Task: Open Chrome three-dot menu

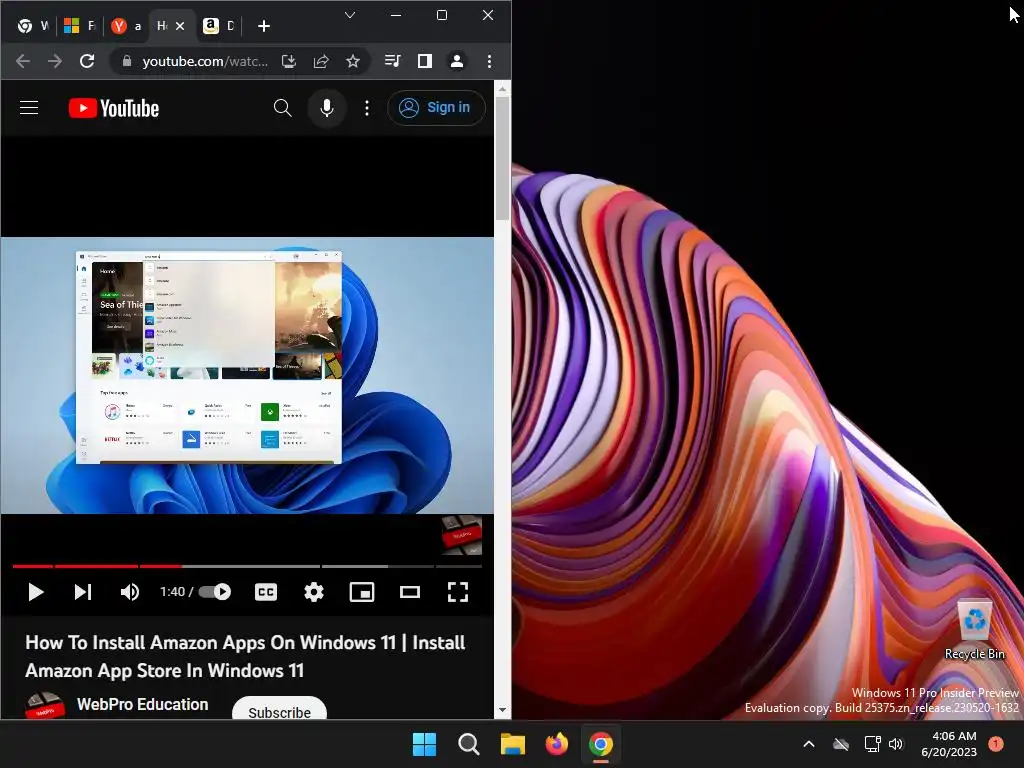Action: click(489, 61)
